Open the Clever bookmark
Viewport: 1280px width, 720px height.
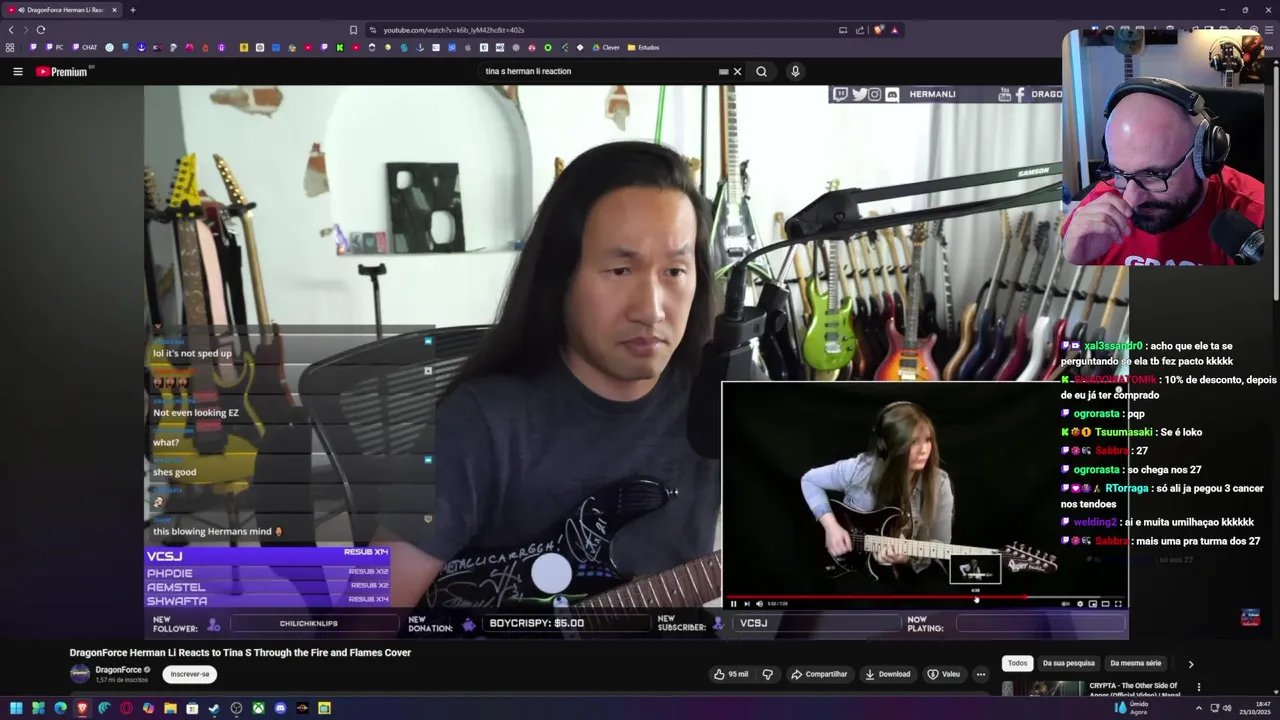point(606,47)
